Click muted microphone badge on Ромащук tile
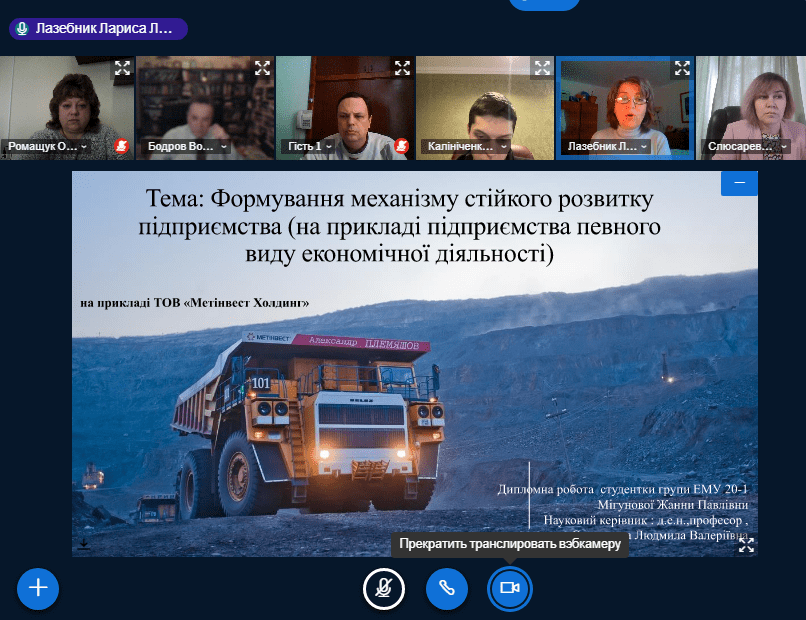 [x=121, y=146]
